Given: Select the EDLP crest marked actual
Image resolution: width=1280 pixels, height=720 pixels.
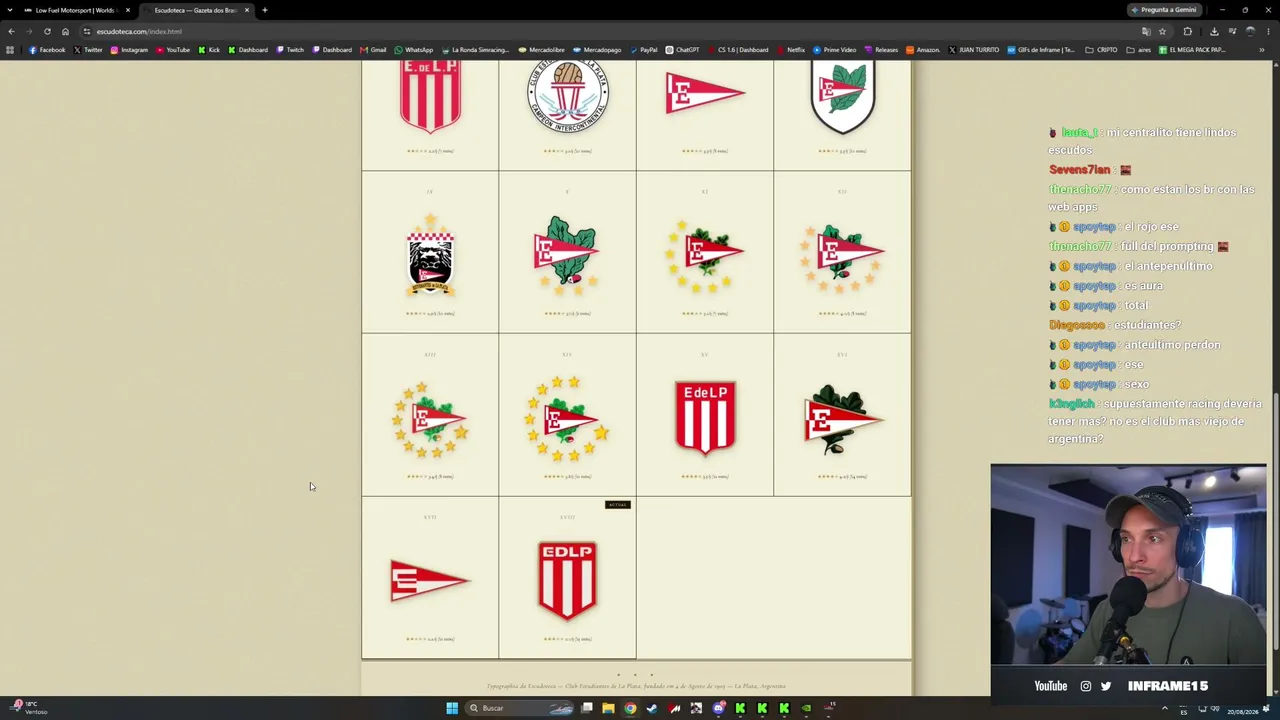Looking at the screenshot, I should [567, 580].
